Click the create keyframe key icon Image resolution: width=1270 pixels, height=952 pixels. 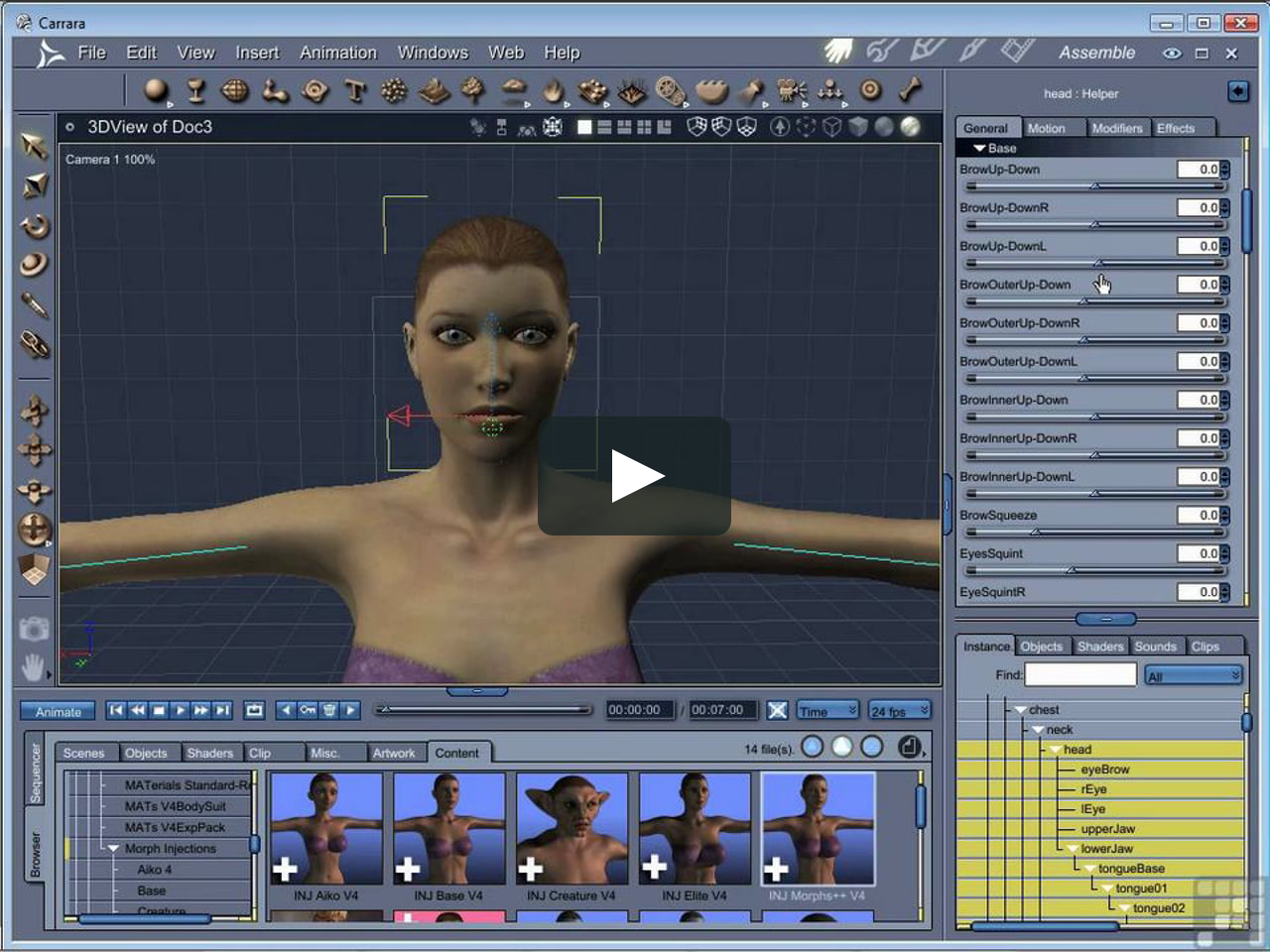(308, 710)
